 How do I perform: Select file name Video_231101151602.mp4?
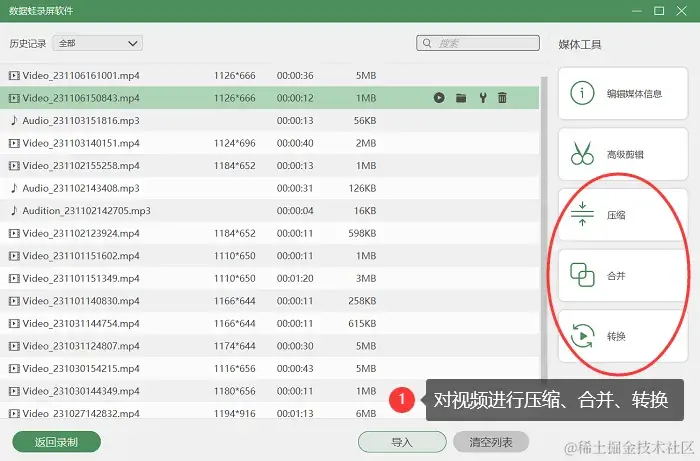tap(81, 256)
